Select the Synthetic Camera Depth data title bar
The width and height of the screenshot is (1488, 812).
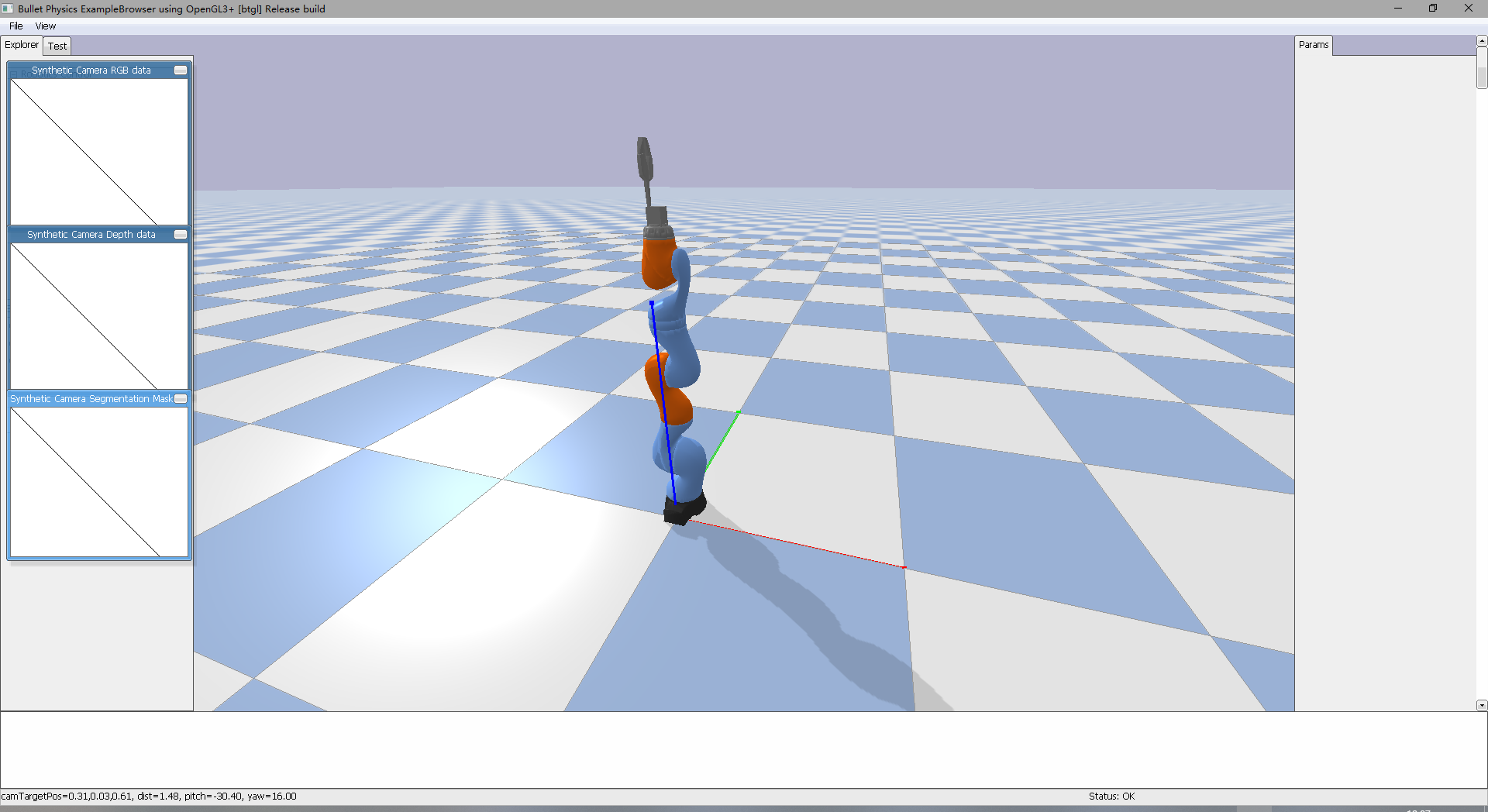coord(91,234)
